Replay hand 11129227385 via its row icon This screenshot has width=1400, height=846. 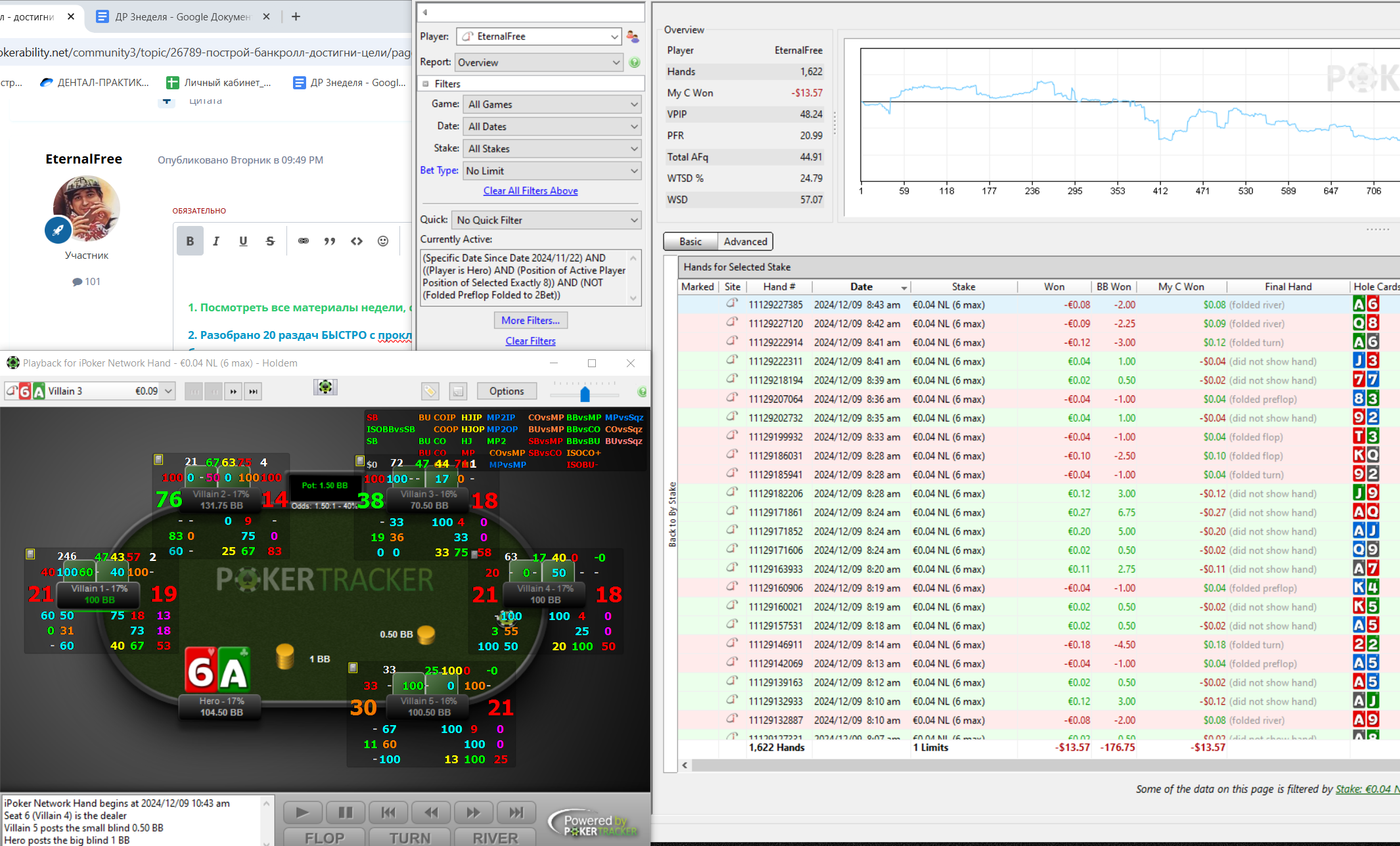[x=732, y=303]
